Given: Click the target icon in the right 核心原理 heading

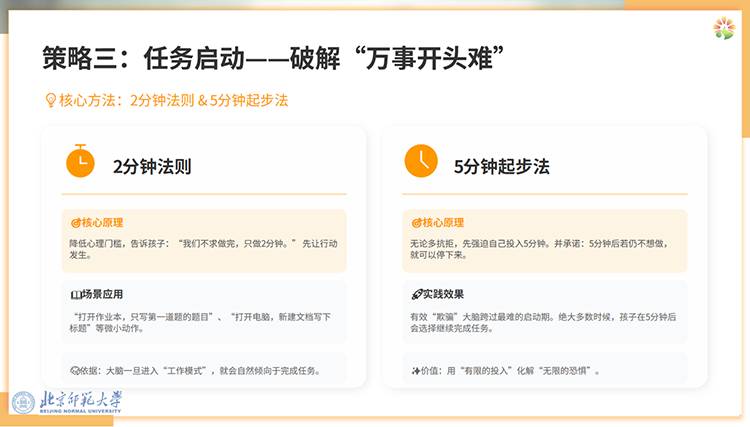Looking at the screenshot, I should pyautogui.click(x=416, y=223).
